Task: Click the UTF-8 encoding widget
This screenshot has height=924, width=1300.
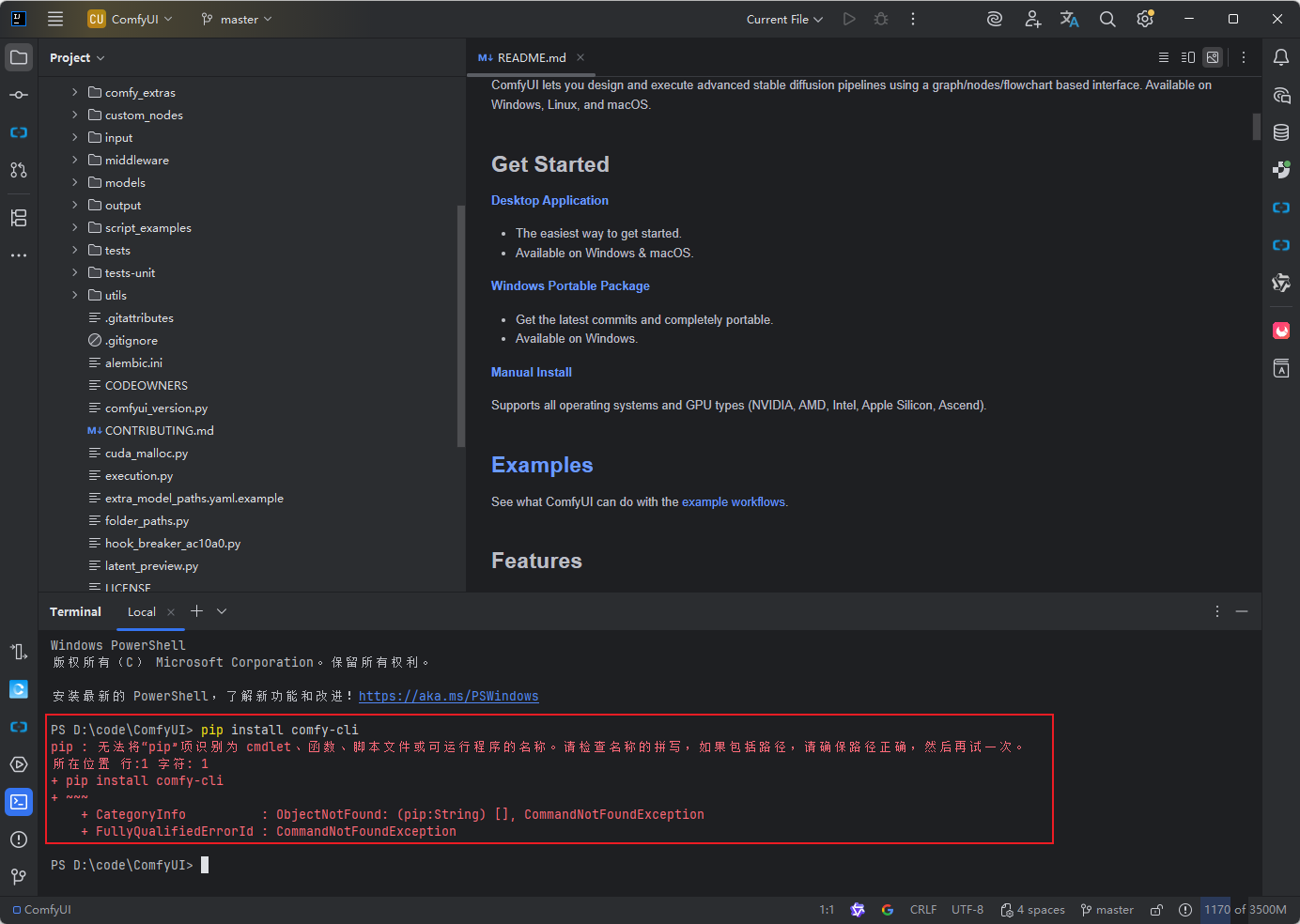Action: (967, 910)
